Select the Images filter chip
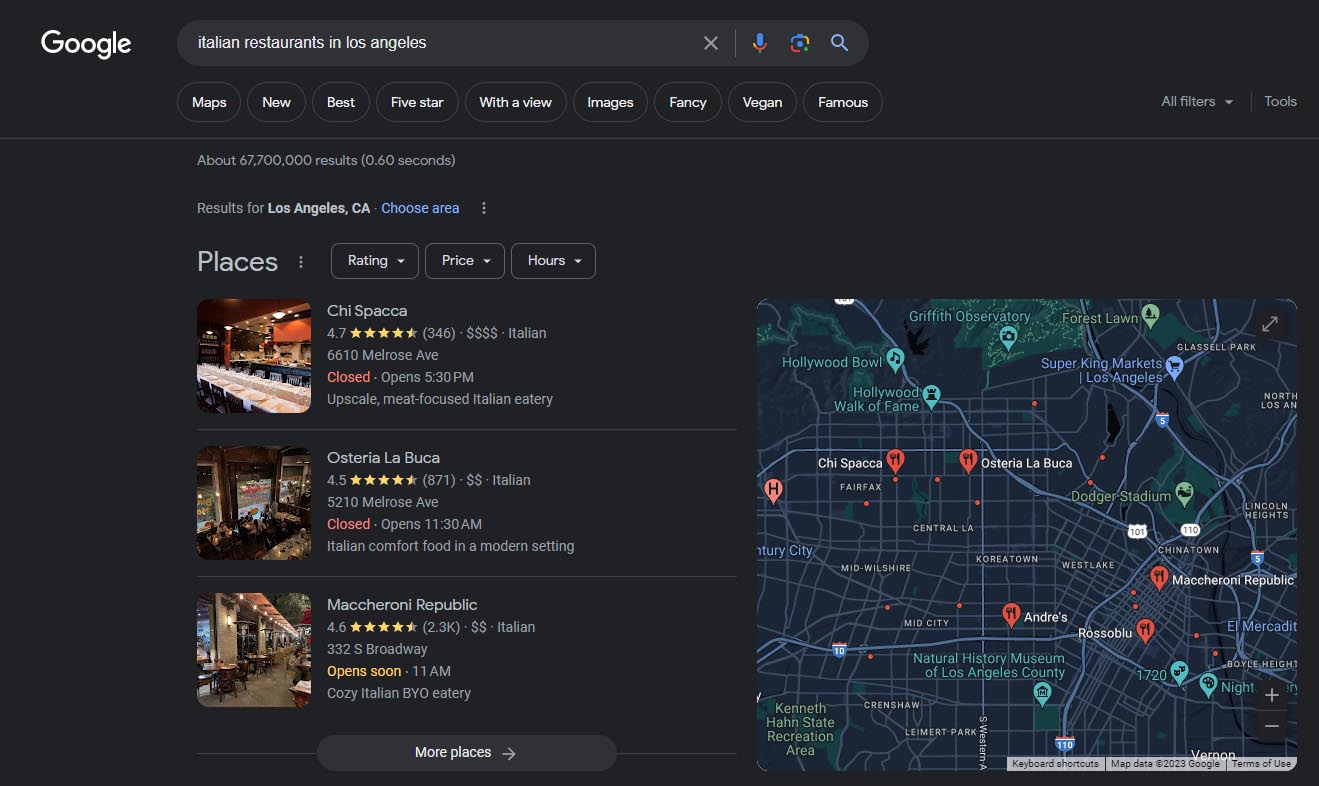 click(610, 102)
